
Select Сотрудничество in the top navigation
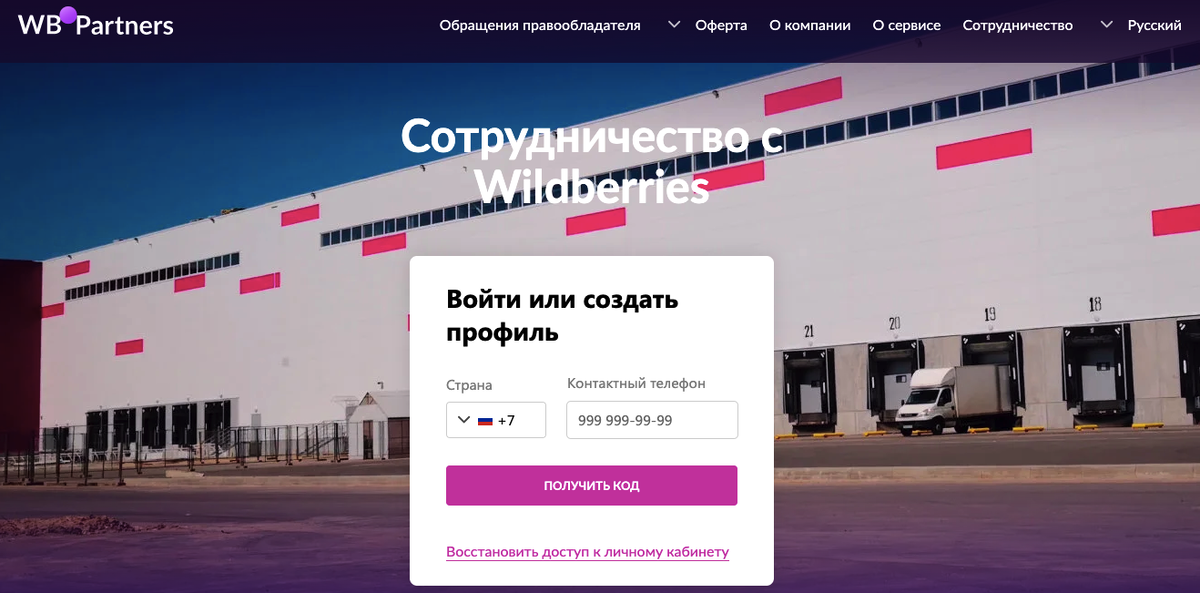tap(1018, 25)
